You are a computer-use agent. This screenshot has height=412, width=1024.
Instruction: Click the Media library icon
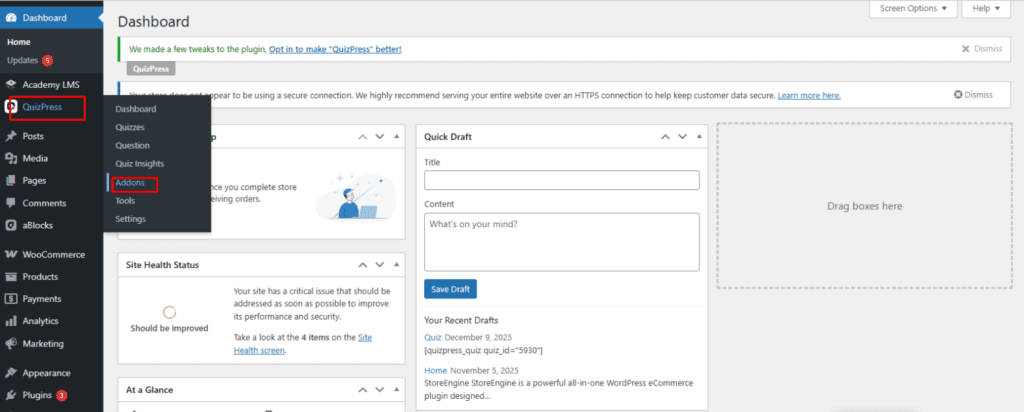tap(11, 159)
